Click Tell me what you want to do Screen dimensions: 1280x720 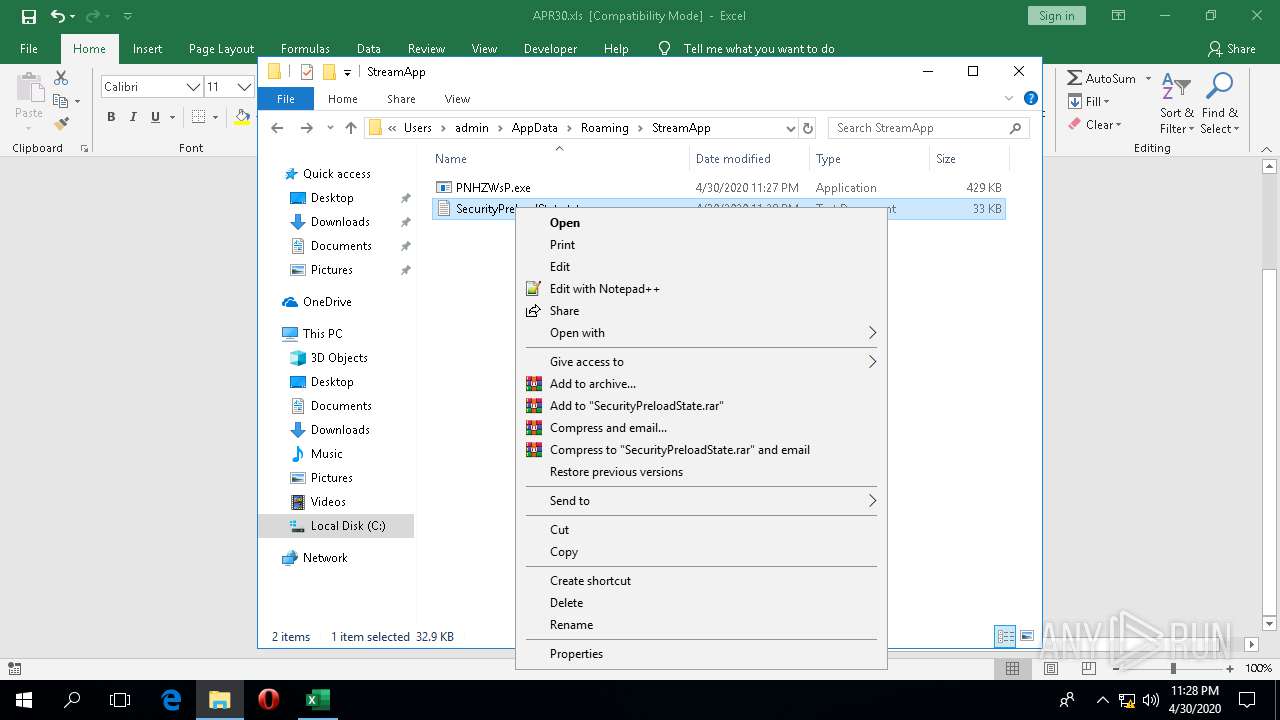759,48
